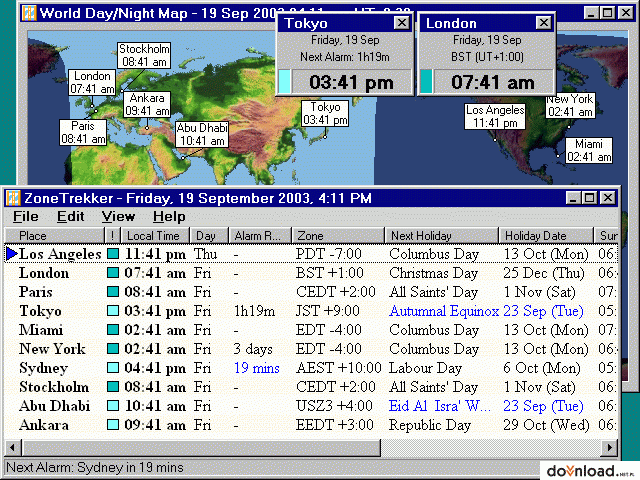The height and width of the screenshot is (480, 640).
Task: Click the Holiday Date column header
Action: tap(546, 236)
